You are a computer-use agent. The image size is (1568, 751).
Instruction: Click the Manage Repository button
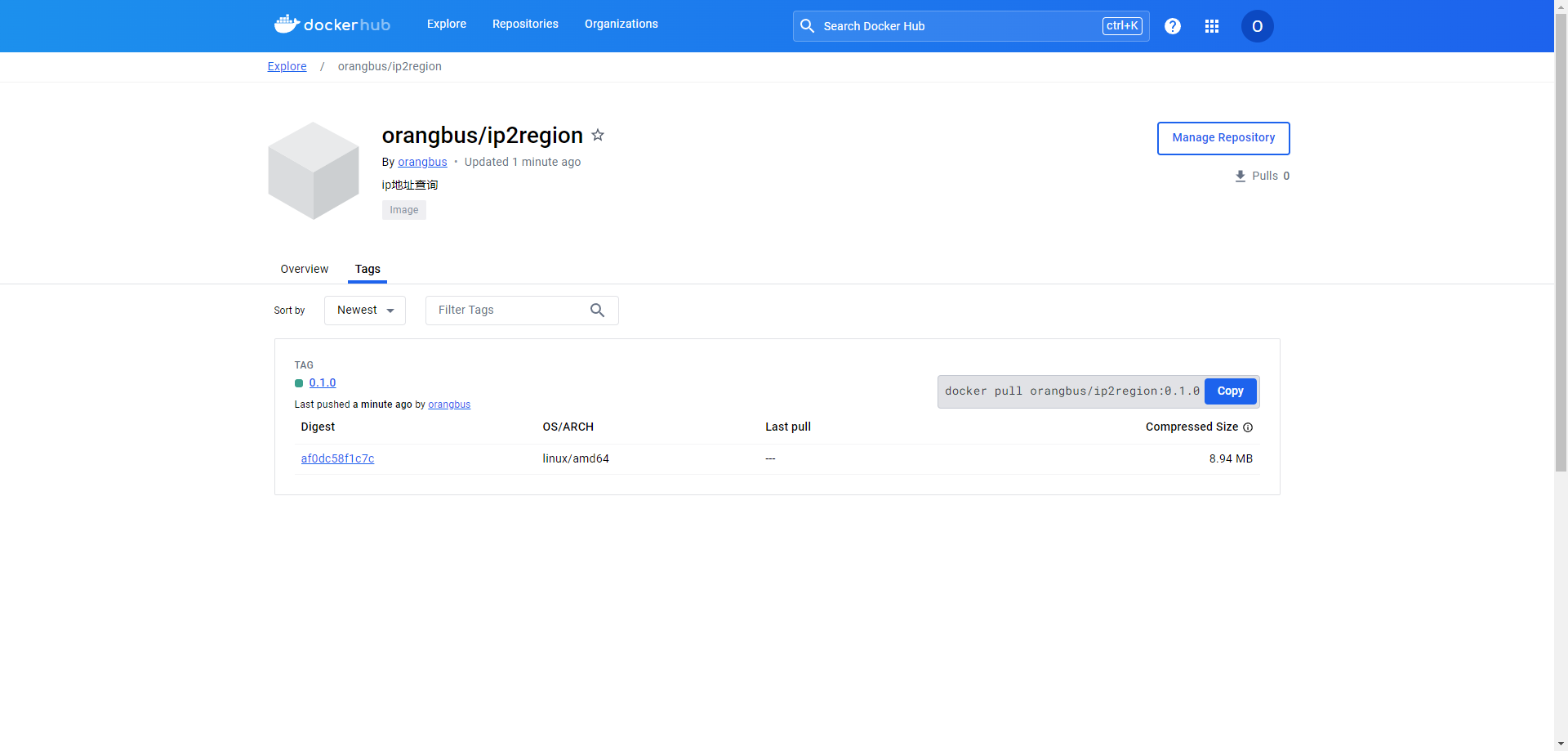(1223, 138)
